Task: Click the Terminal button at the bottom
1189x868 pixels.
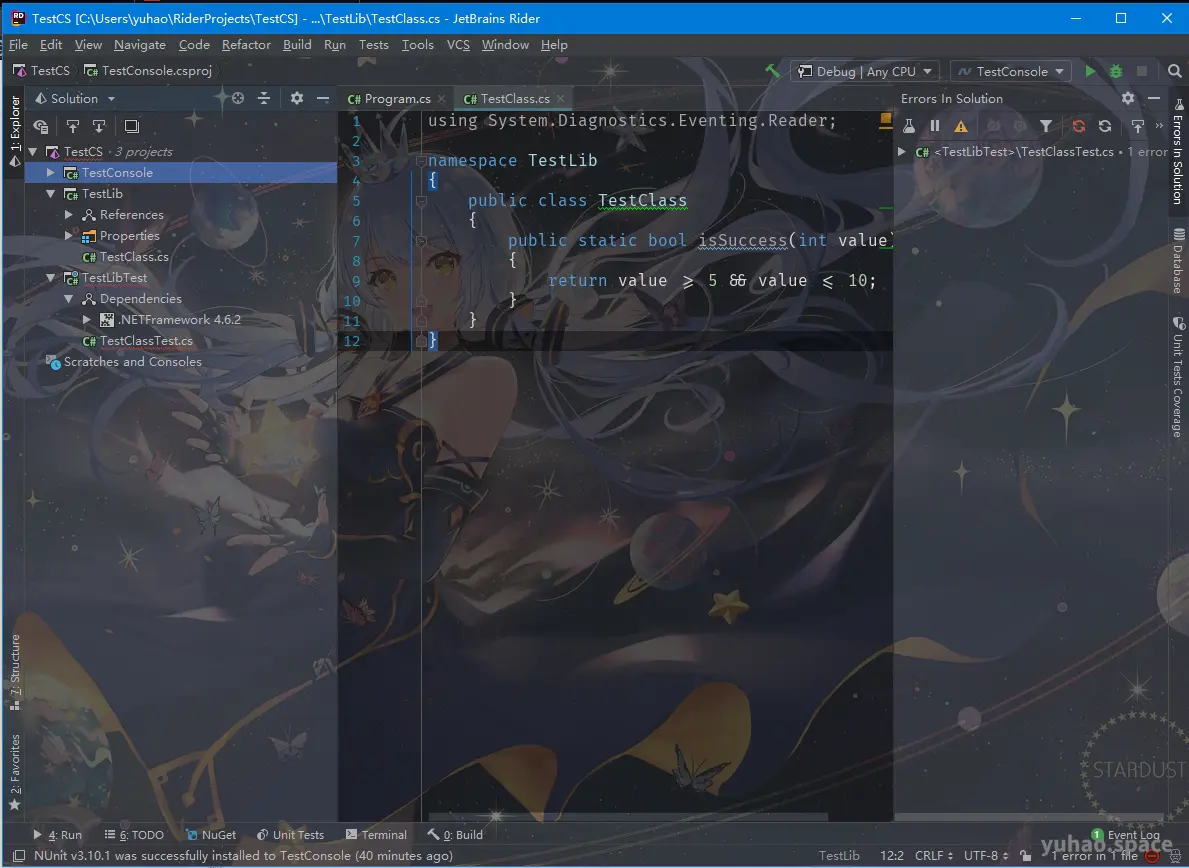Action: coord(377,834)
